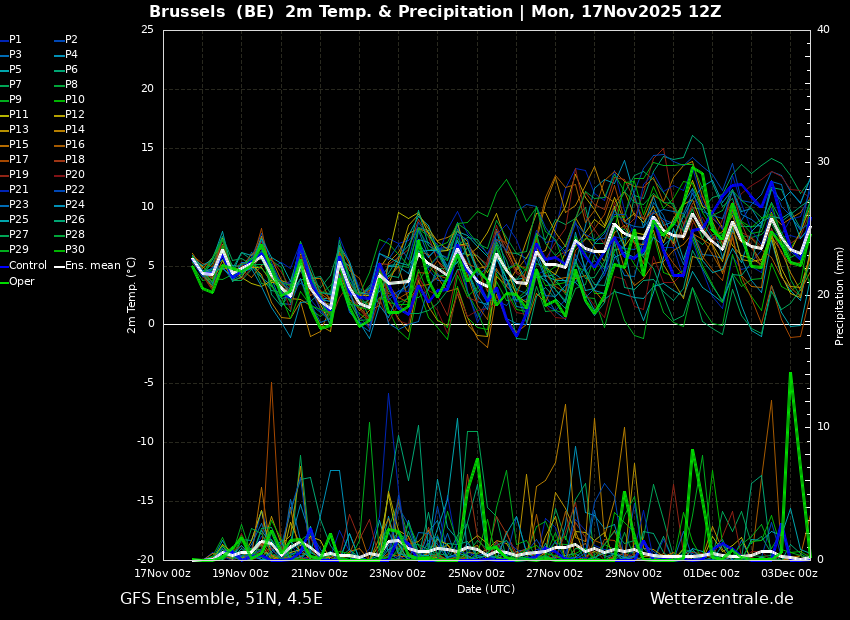The width and height of the screenshot is (850, 620).
Task: Select the P20 legend label
Action: [x=69, y=175]
